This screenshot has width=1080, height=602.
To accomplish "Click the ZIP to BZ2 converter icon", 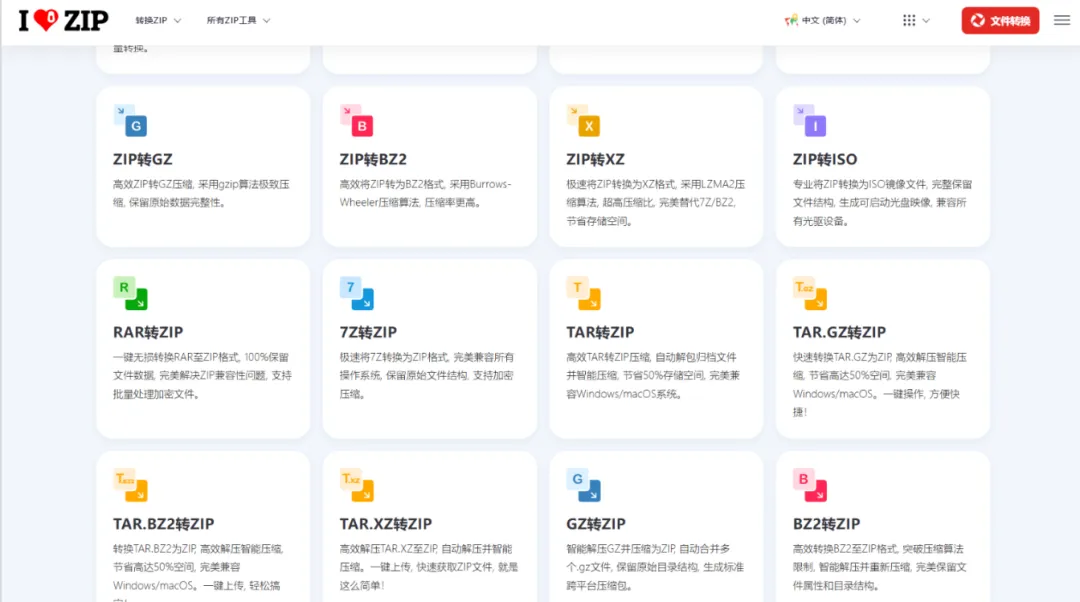I will [357, 121].
